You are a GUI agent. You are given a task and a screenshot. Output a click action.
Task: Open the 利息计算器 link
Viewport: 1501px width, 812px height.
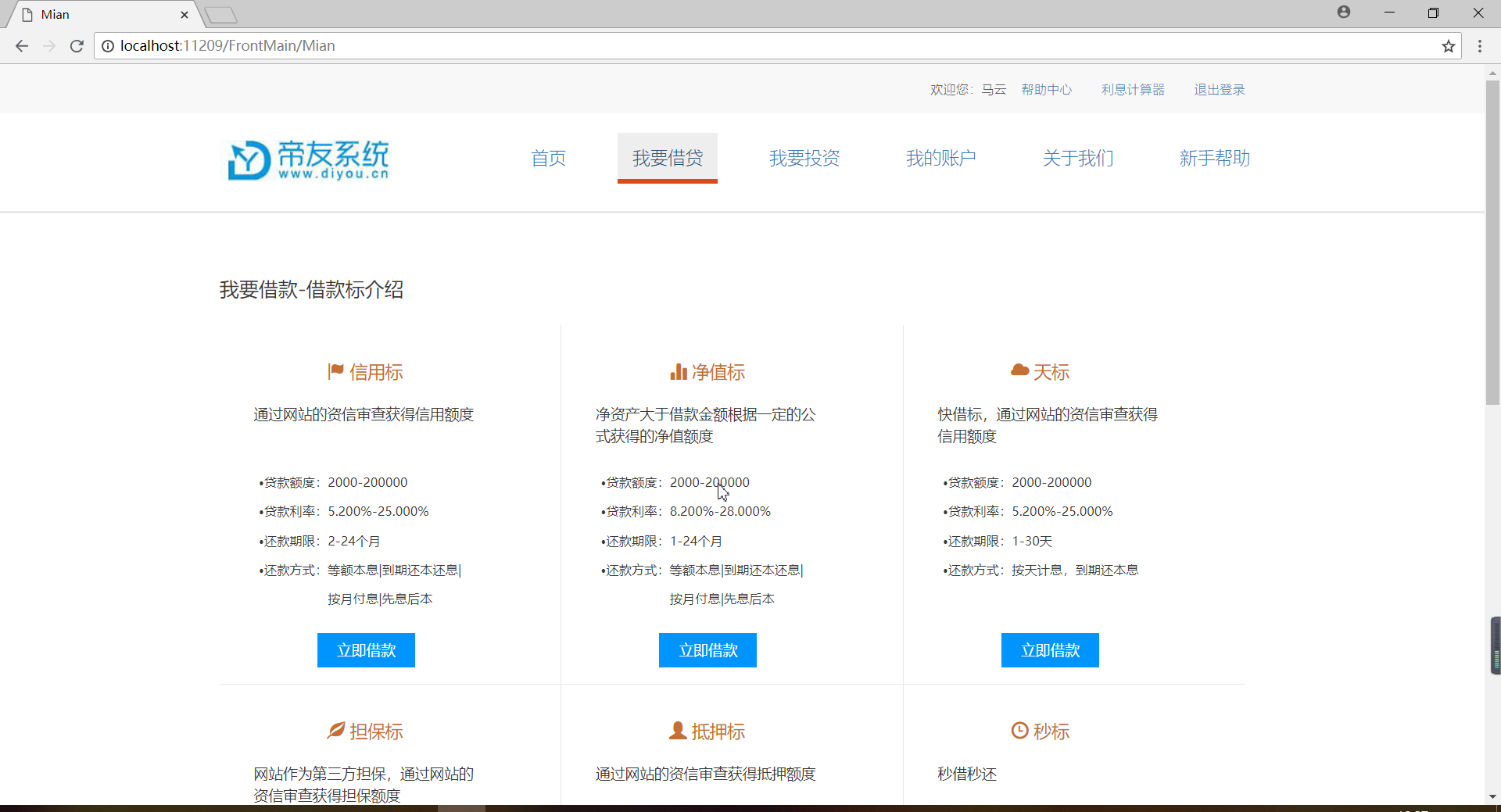[x=1133, y=89]
